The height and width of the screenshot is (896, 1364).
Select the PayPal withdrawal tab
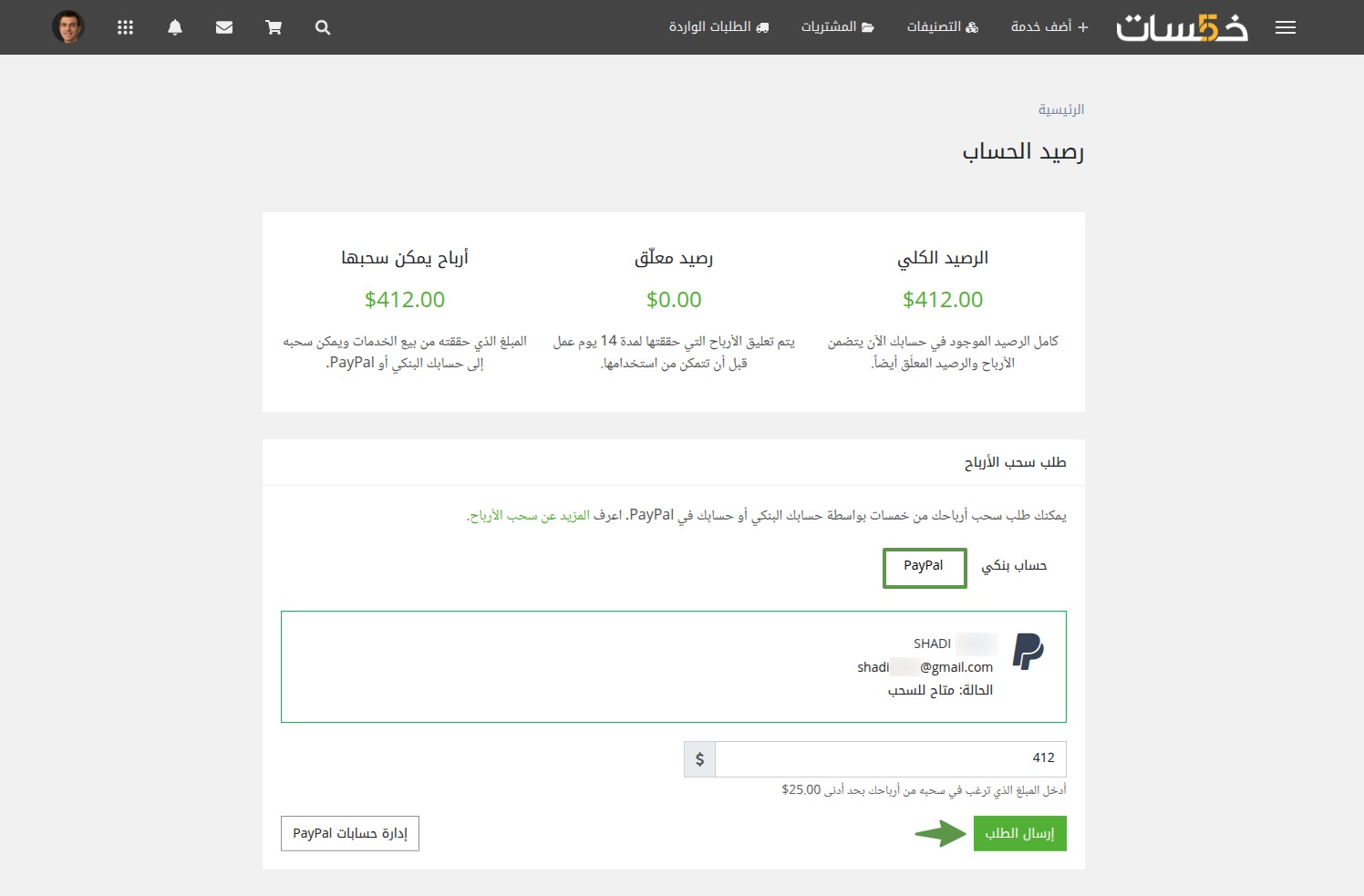(x=924, y=567)
